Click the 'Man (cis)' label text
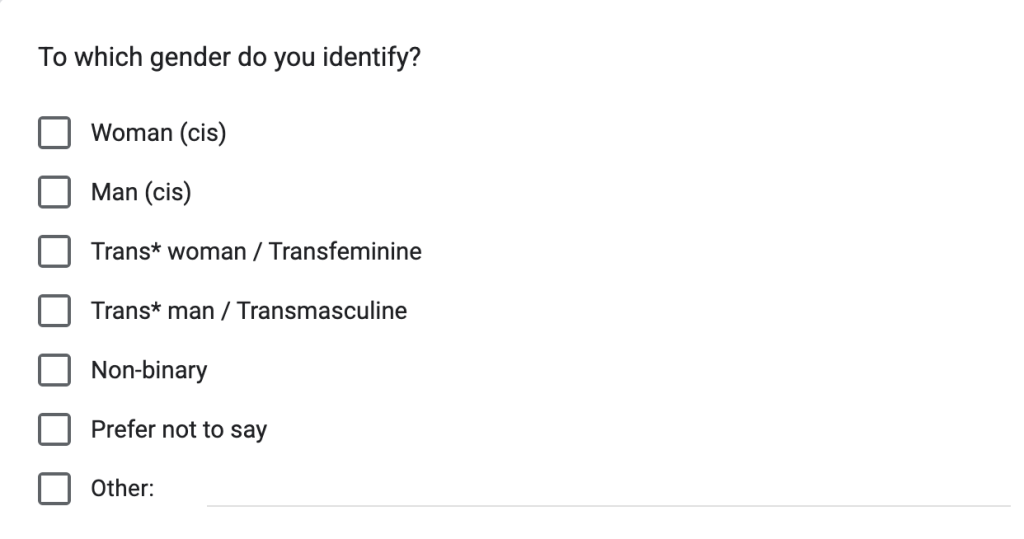 click(x=141, y=192)
